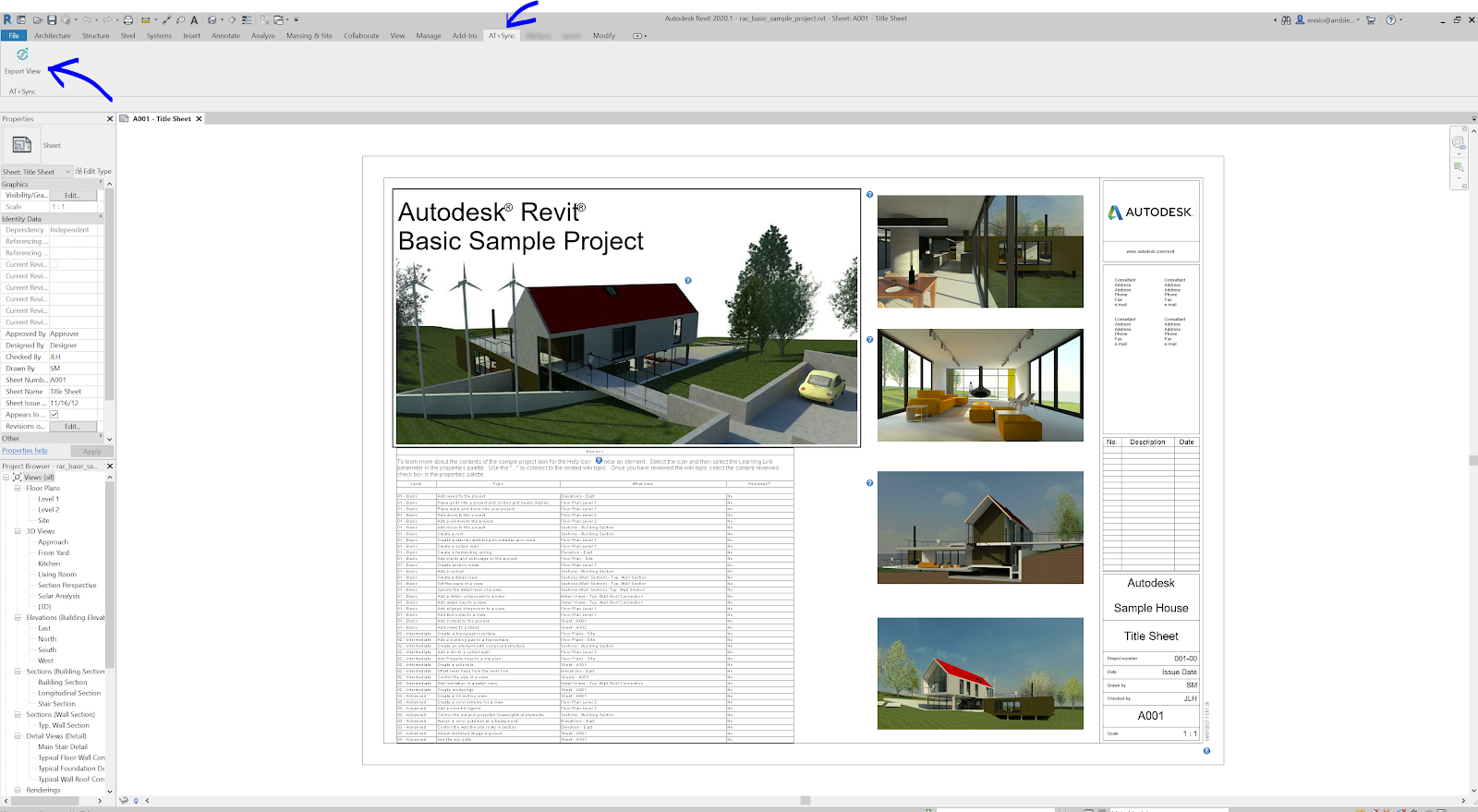The height and width of the screenshot is (812, 1478).
Task: Click the Export View icon in AT+Sync ribbon
Action: pos(22,55)
